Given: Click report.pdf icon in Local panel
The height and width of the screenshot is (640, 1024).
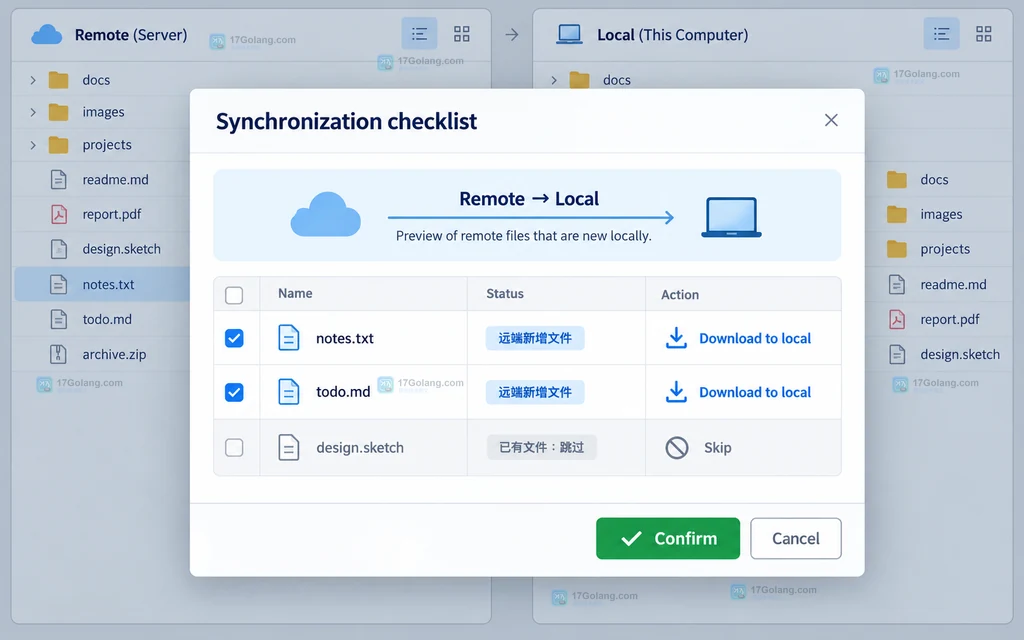Looking at the screenshot, I should (897, 319).
